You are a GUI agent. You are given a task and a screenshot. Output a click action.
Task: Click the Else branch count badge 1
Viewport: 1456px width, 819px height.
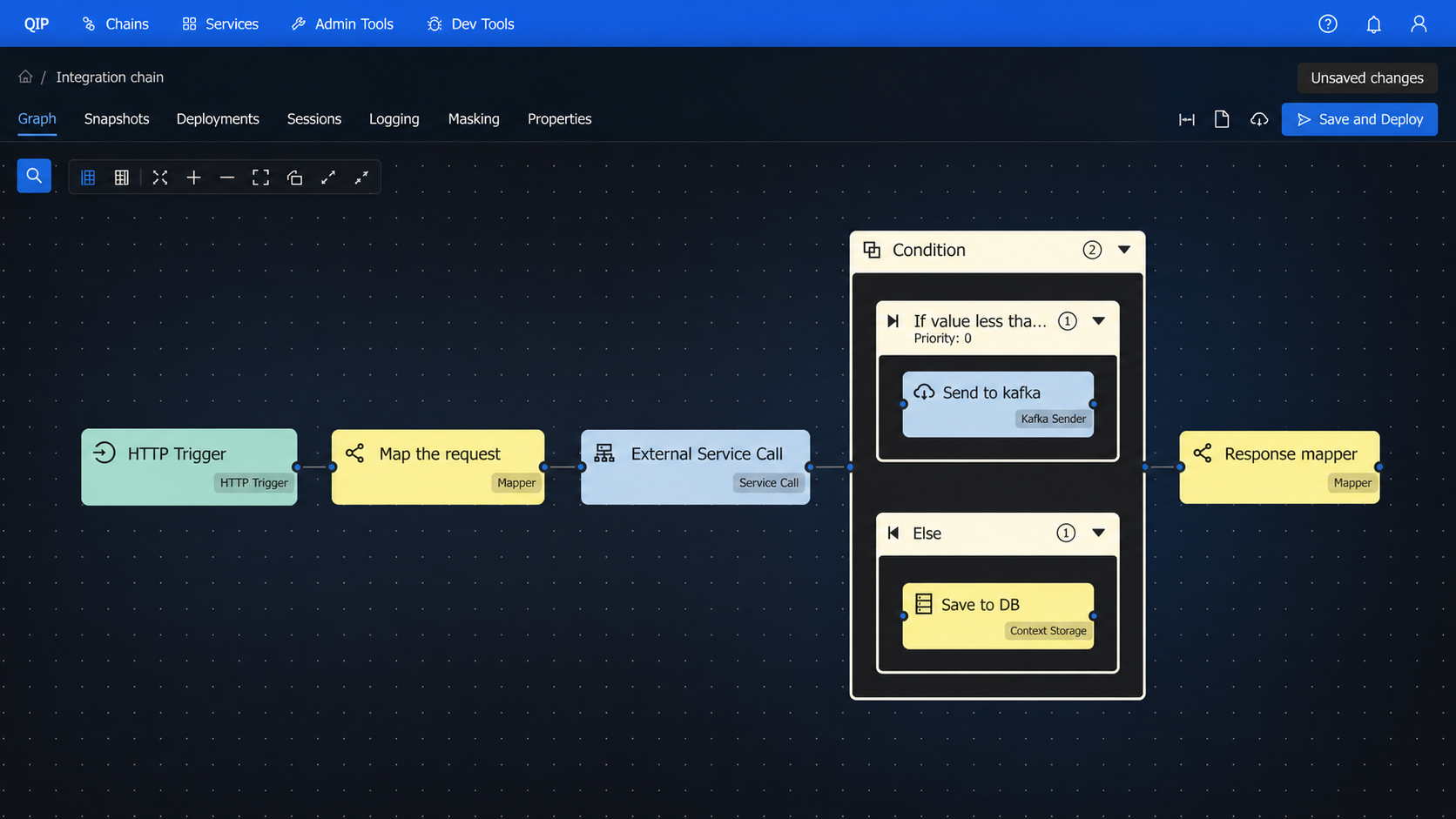pyautogui.click(x=1066, y=533)
